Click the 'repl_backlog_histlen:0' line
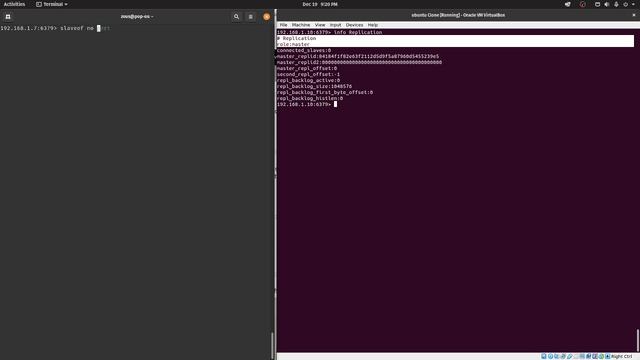The height and width of the screenshot is (360, 640). click(x=310, y=98)
